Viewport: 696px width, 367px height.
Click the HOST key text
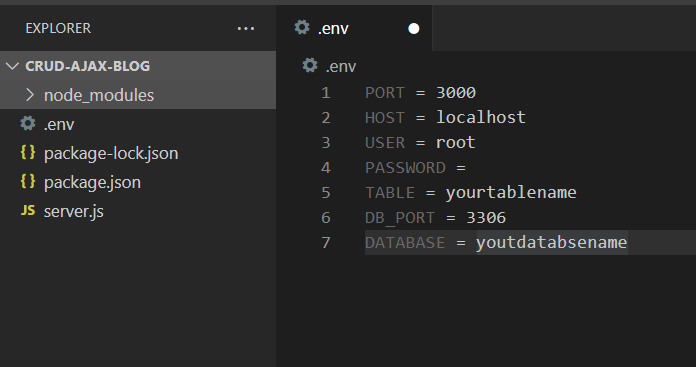385,118
